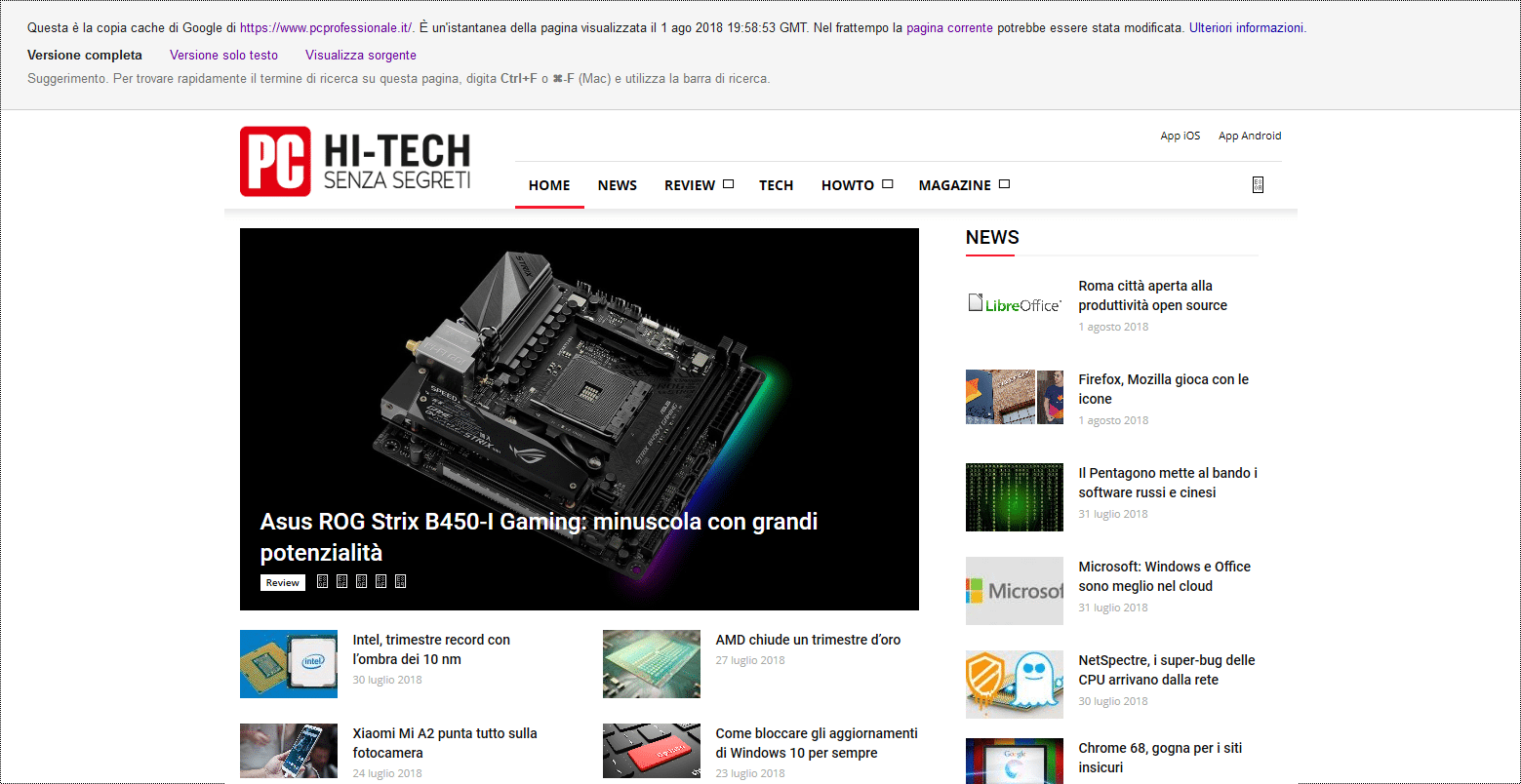Click the Visualizza sorgente link

pyautogui.click(x=360, y=56)
